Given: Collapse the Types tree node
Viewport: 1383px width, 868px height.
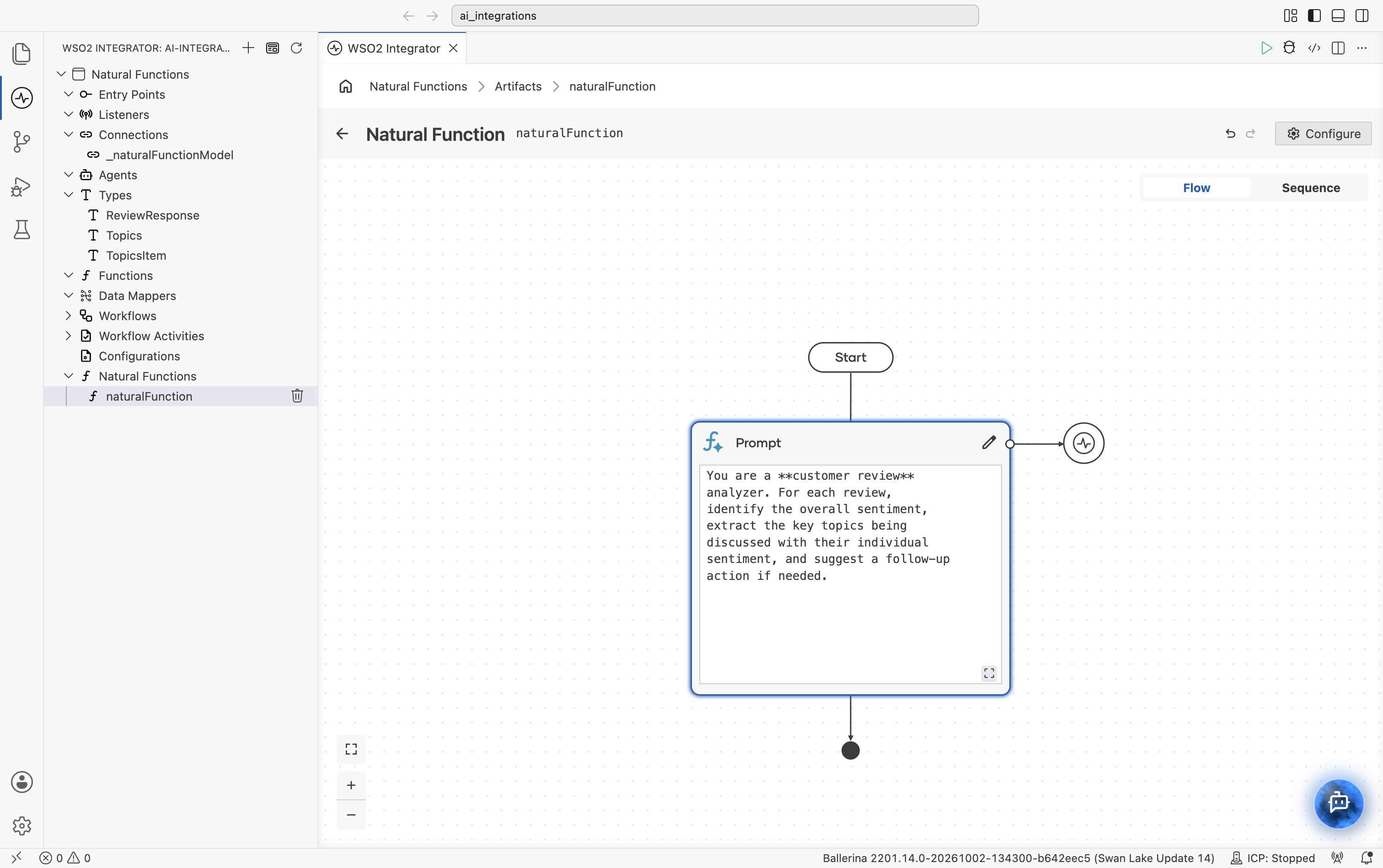Looking at the screenshot, I should (68, 195).
